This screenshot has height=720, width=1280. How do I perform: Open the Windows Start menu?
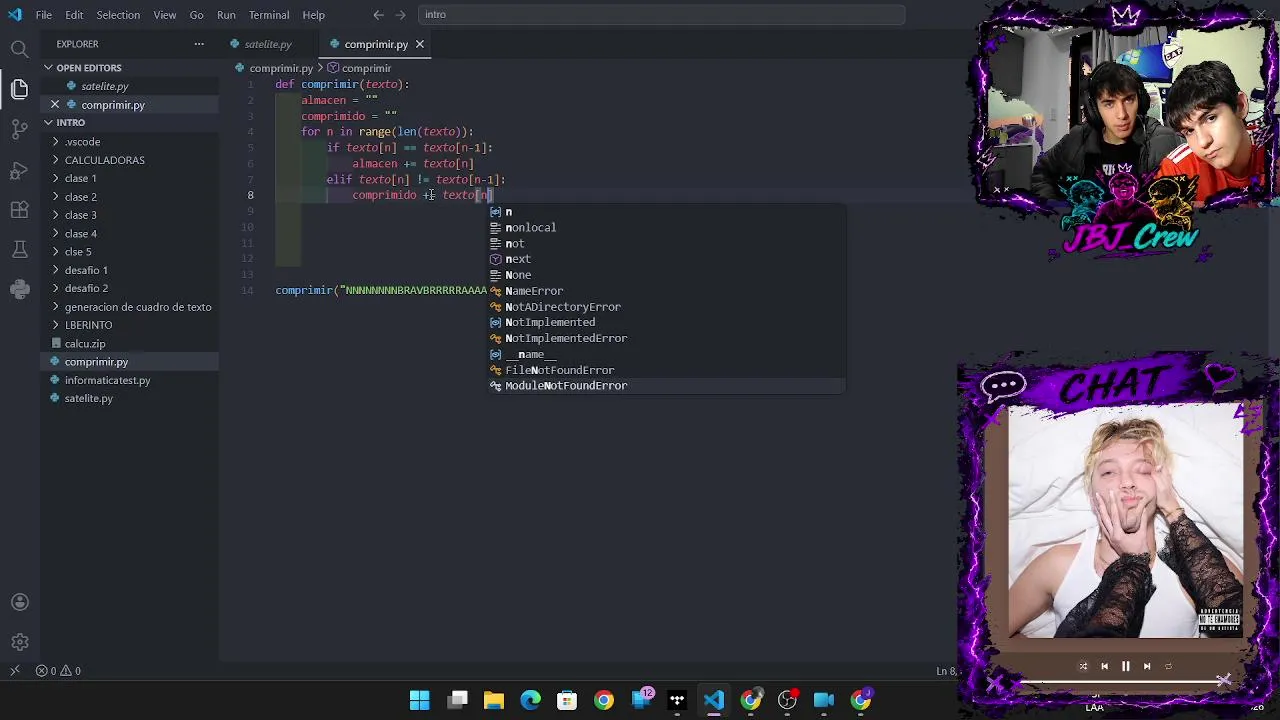click(420, 700)
